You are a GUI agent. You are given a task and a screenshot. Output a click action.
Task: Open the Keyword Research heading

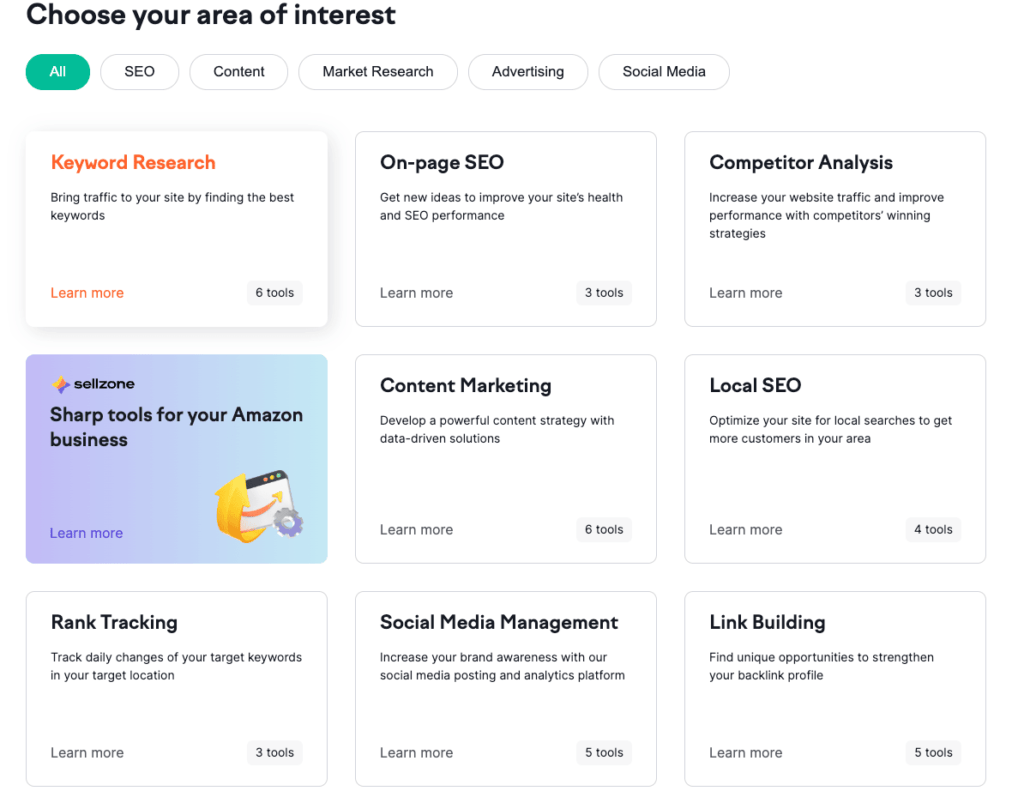coord(133,162)
